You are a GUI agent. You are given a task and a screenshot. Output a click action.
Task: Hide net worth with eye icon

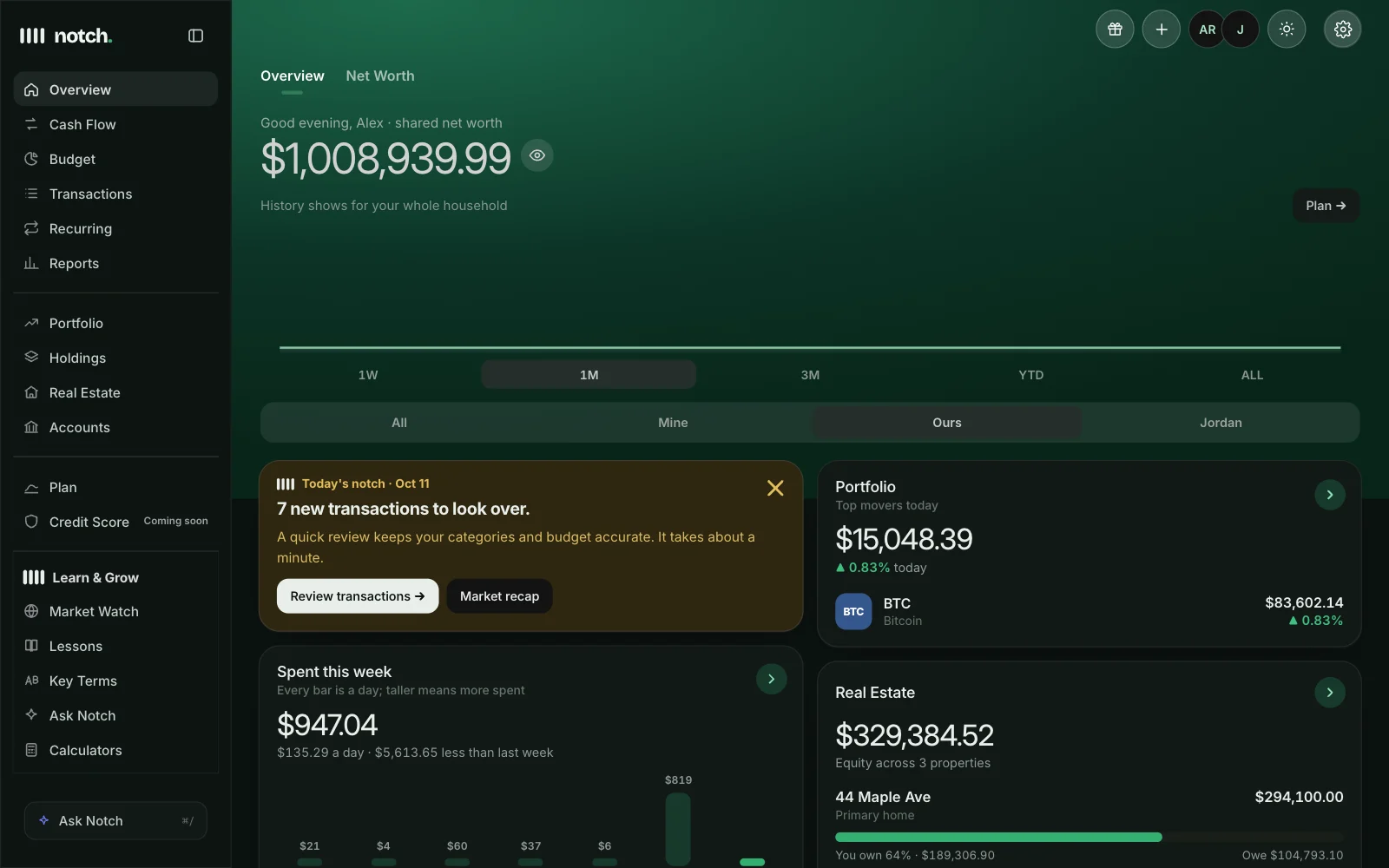(537, 155)
